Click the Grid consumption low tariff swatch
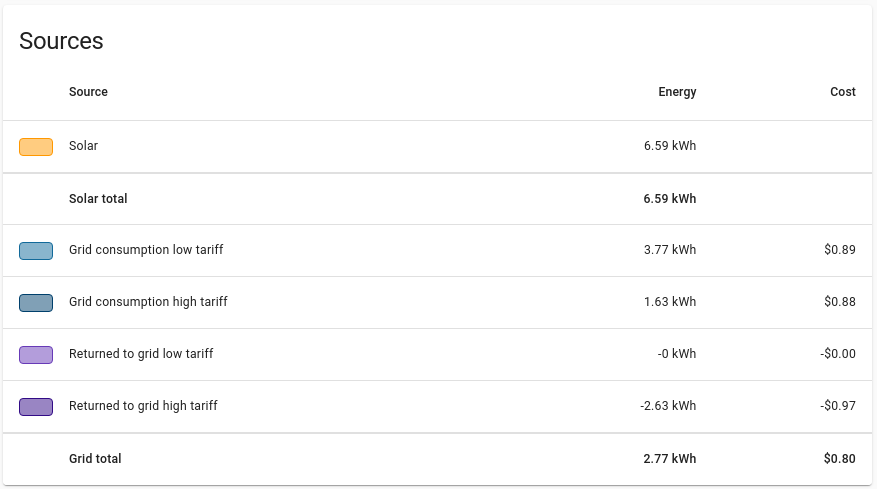Image resolution: width=877 pixels, height=489 pixels. pyautogui.click(x=36, y=251)
